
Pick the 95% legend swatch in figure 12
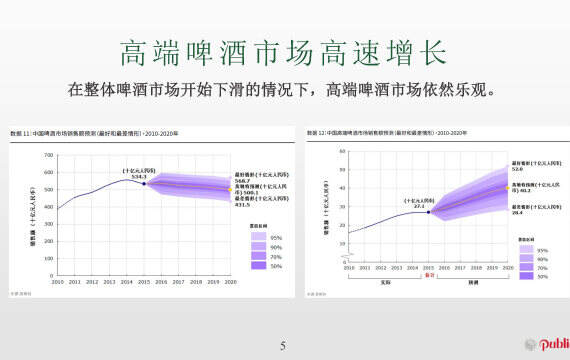pos(526,249)
